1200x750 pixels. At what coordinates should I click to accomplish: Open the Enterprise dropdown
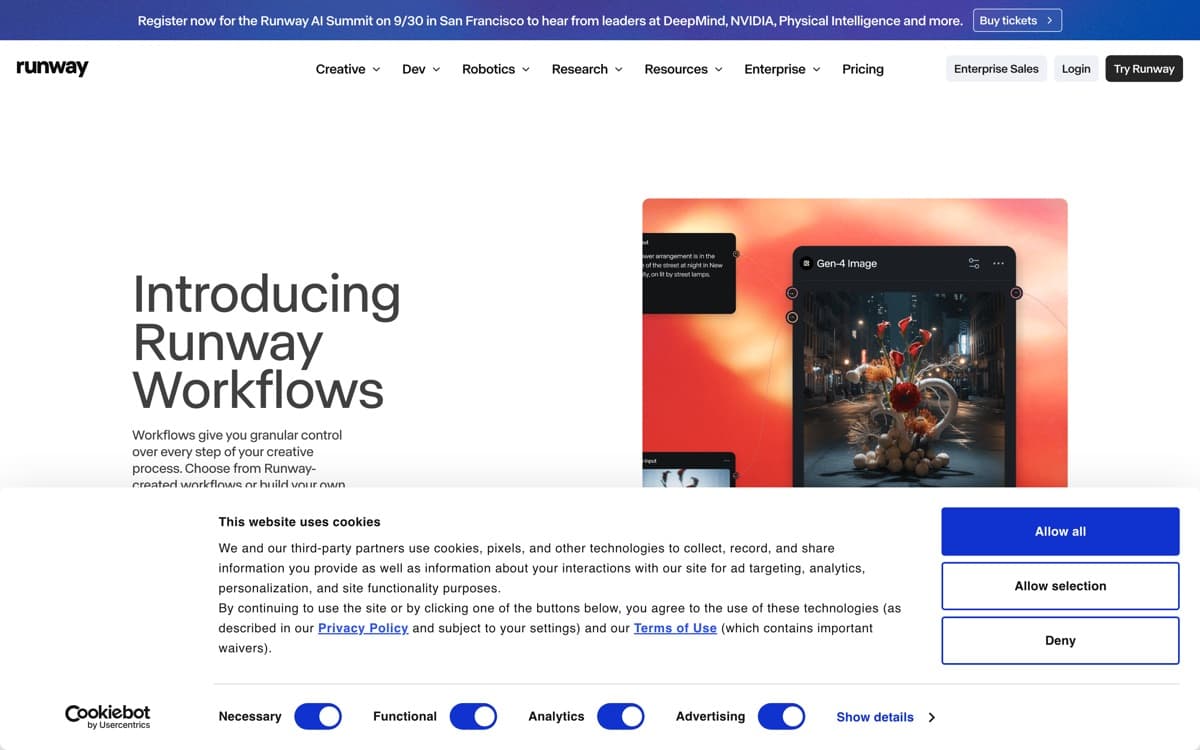click(782, 69)
